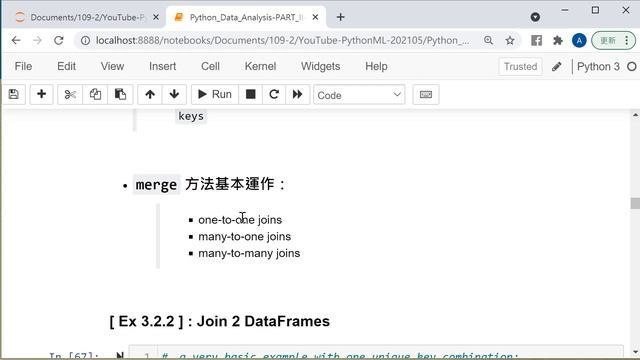Open the command palette keyboard icon
Image resolution: width=640 pixels, height=360 pixels.
click(x=426, y=95)
